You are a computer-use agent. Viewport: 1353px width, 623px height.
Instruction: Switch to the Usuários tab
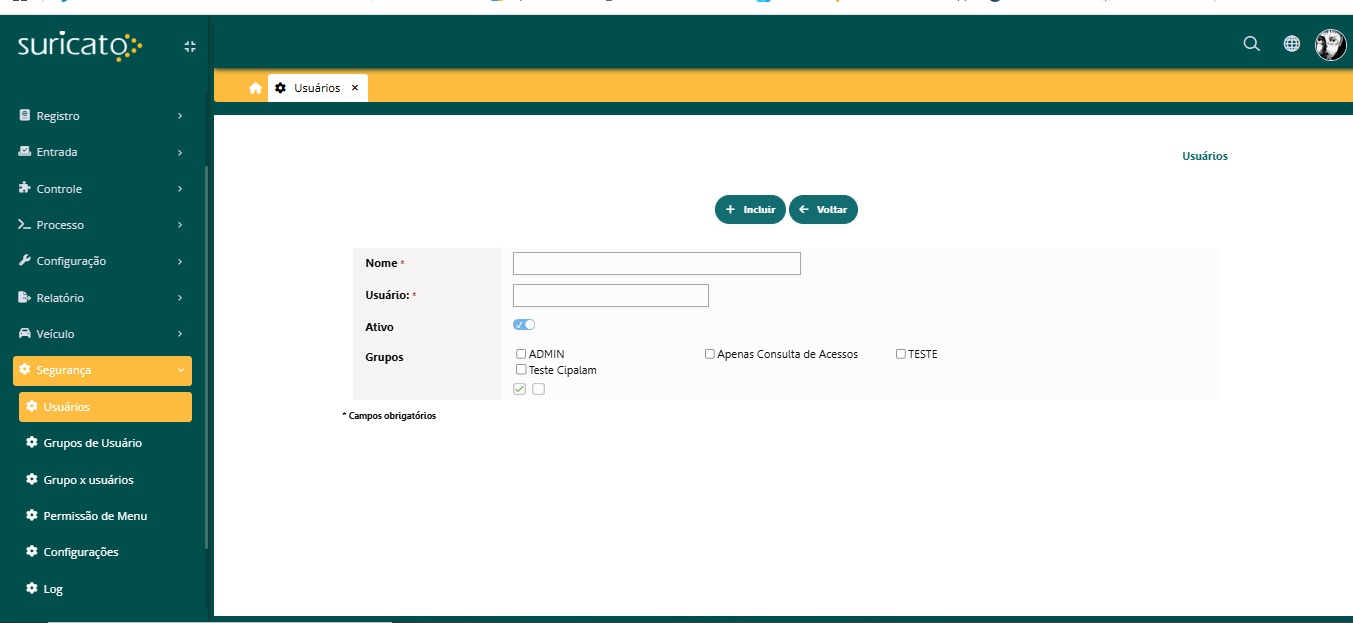tap(317, 88)
